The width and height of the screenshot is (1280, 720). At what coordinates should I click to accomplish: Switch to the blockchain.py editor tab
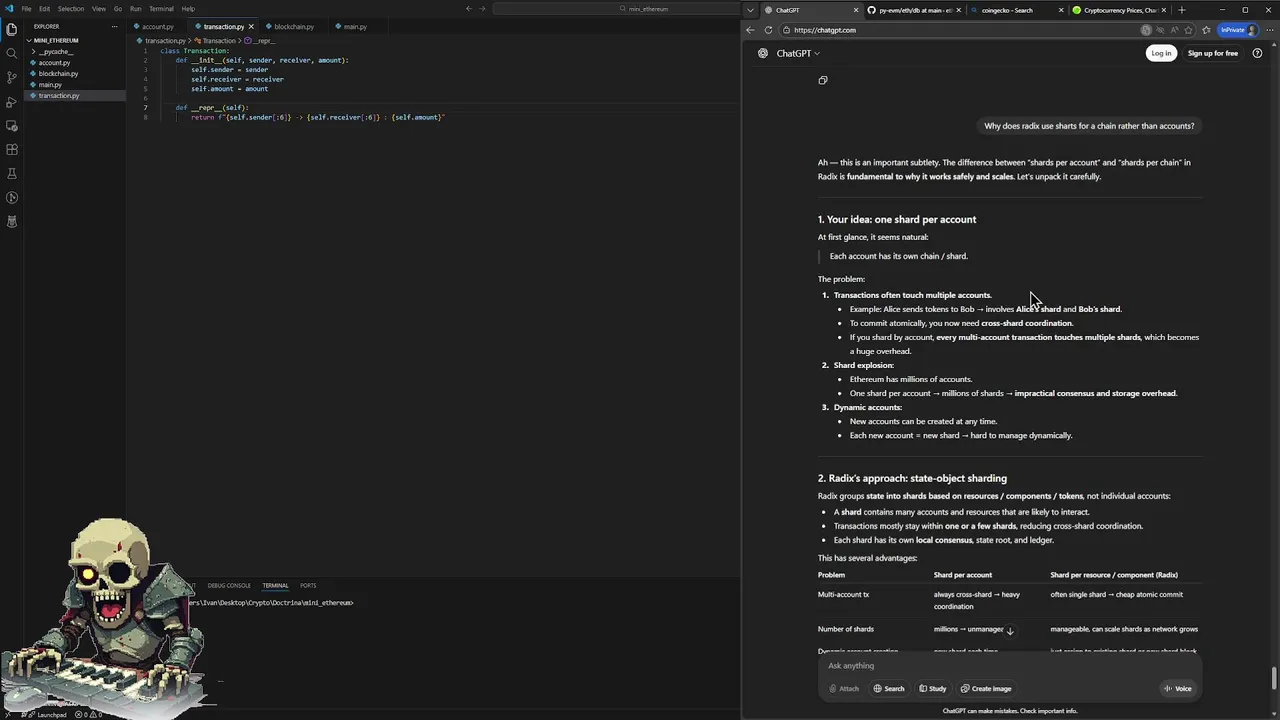[294, 27]
